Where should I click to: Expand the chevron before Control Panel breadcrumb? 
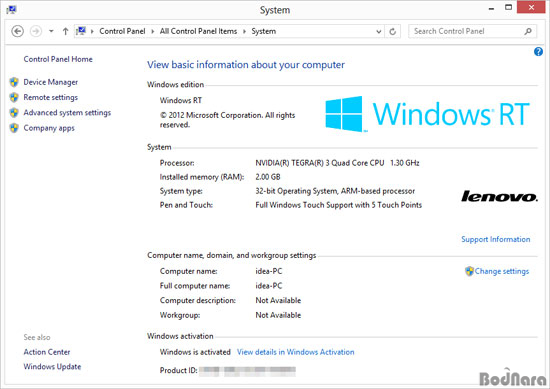(x=92, y=31)
